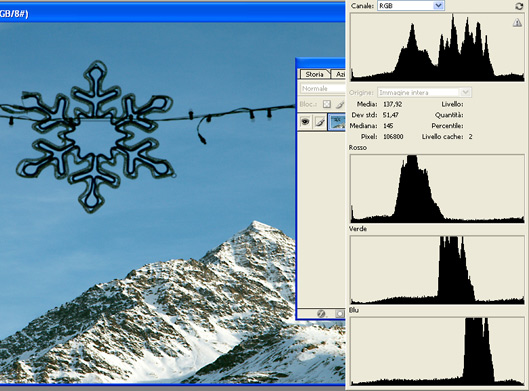Click the cached data warning triangle icon
The image size is (529, 391).
517,23
